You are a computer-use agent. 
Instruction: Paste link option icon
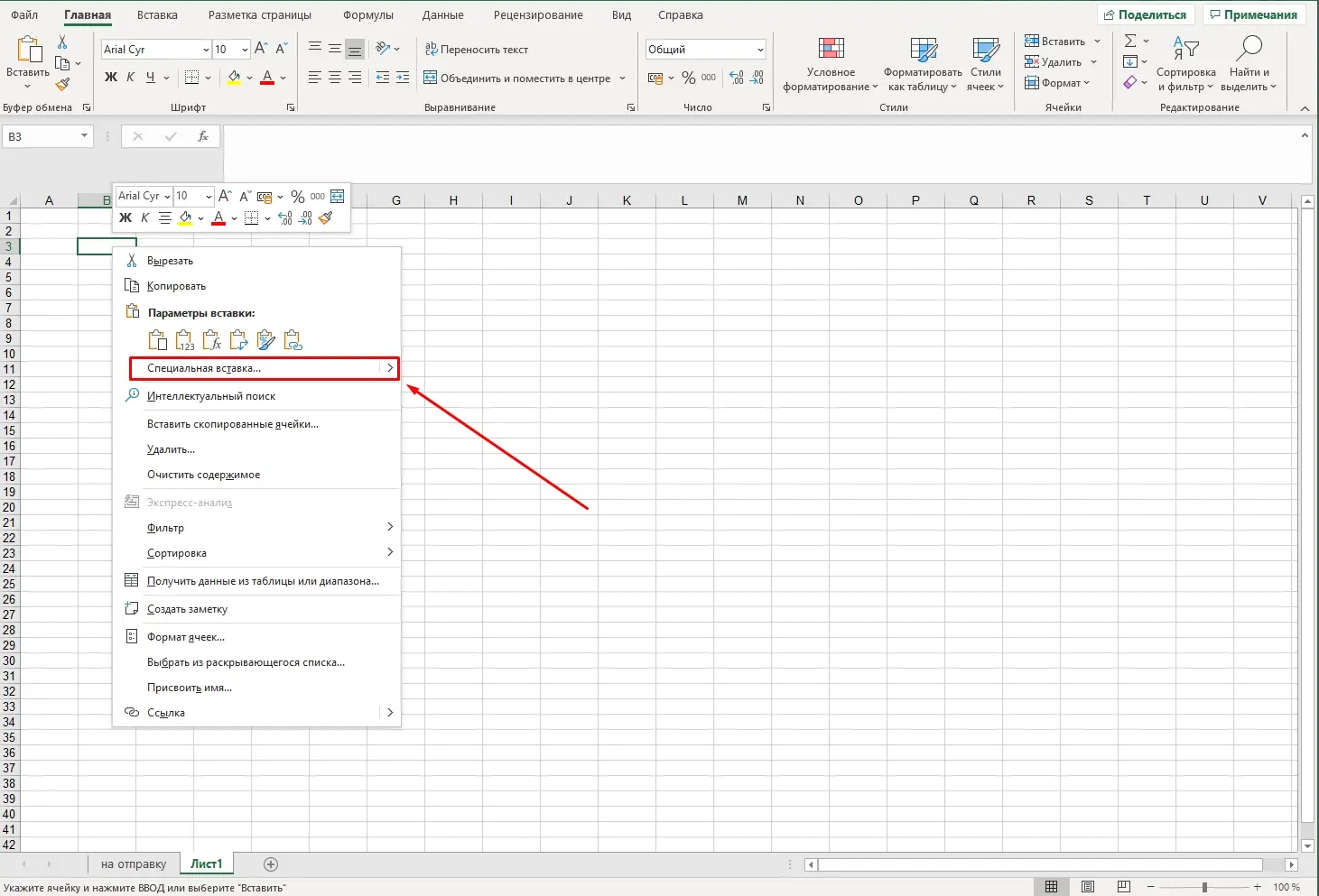[x=293, y=340]
